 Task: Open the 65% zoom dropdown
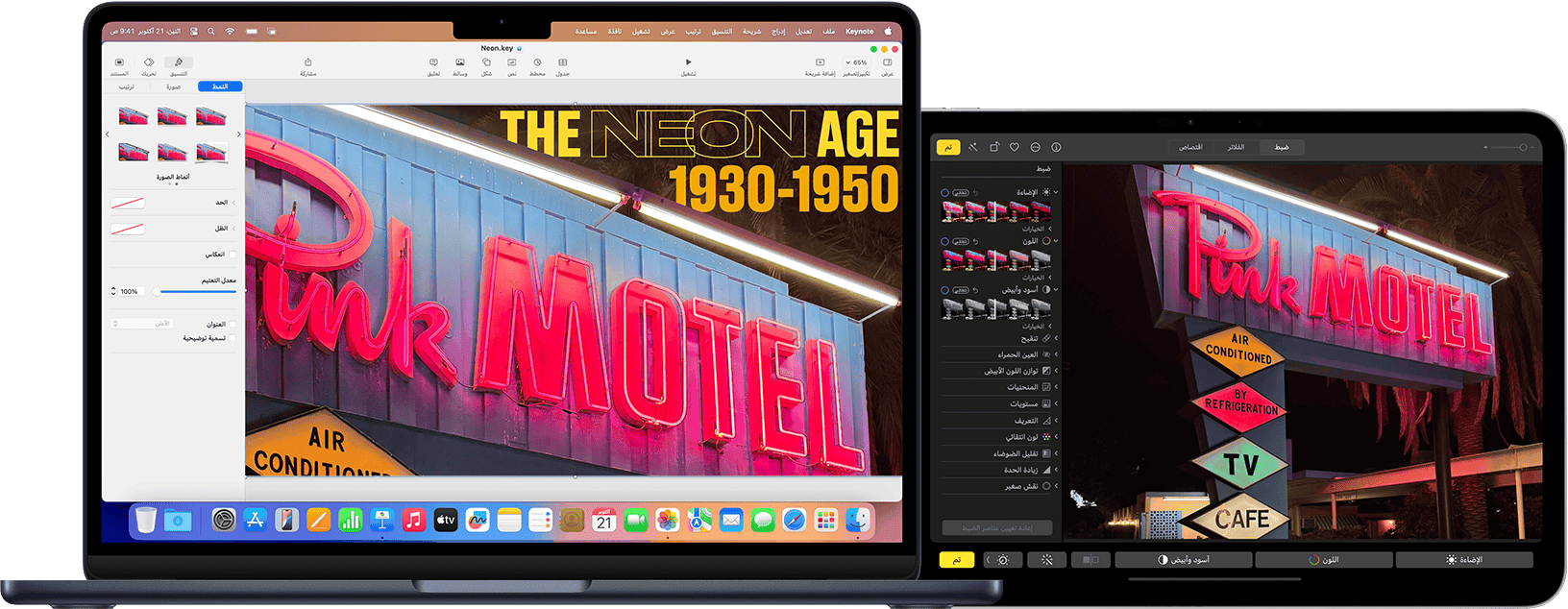click(856, 62)
